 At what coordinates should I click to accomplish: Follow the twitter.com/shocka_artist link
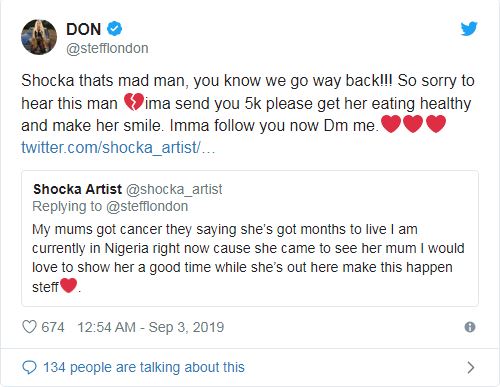click(x=118, y=147)
